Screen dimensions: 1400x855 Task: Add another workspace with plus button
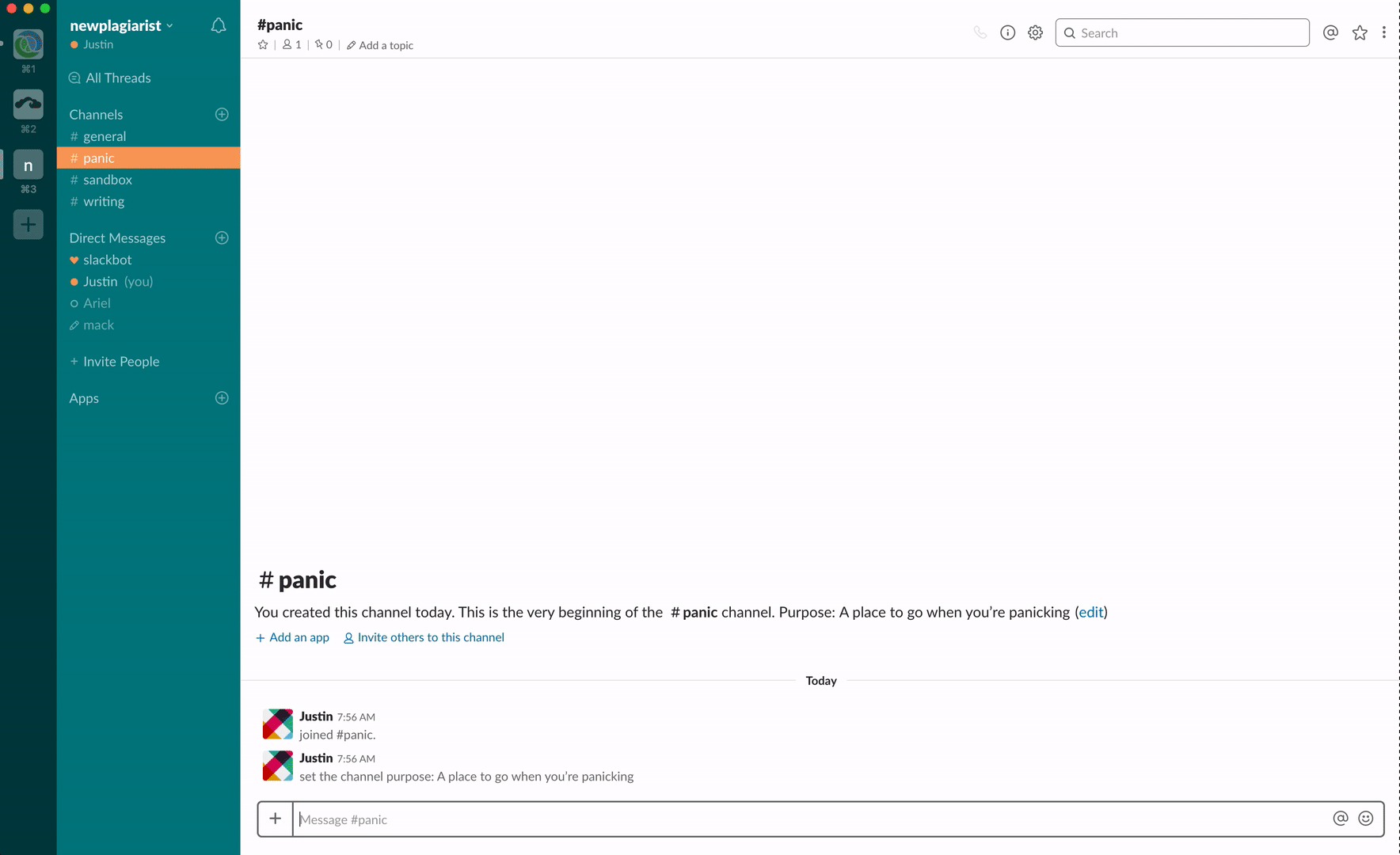pos(29,224)
